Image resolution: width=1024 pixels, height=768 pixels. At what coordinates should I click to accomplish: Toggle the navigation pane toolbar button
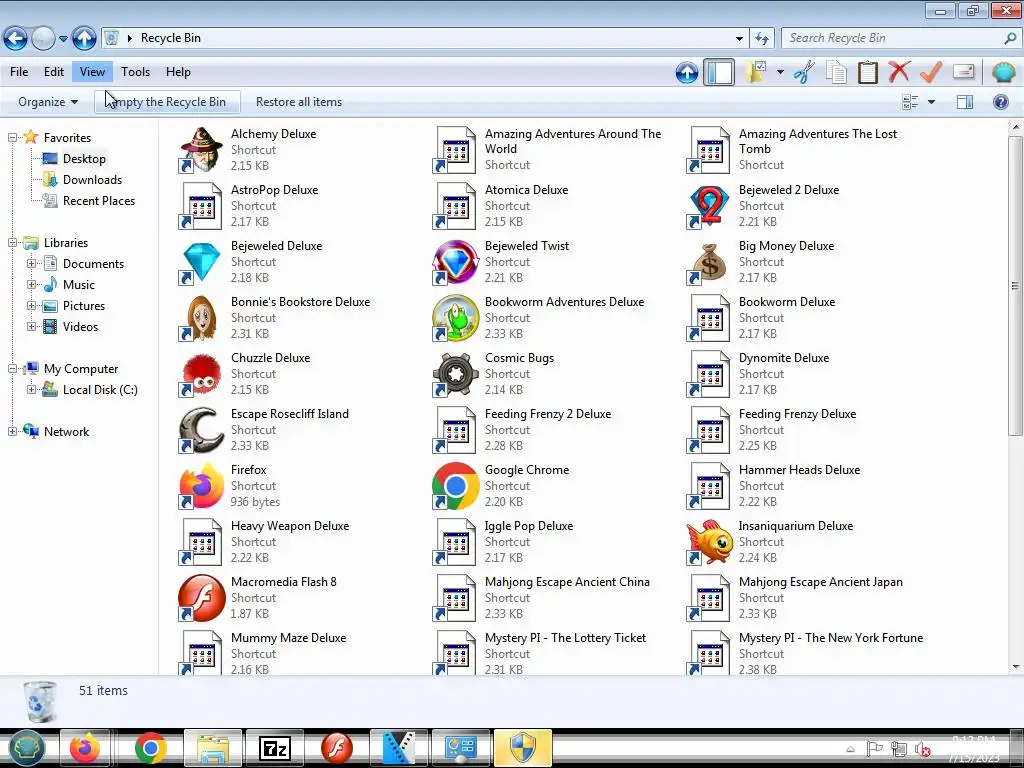719,72
